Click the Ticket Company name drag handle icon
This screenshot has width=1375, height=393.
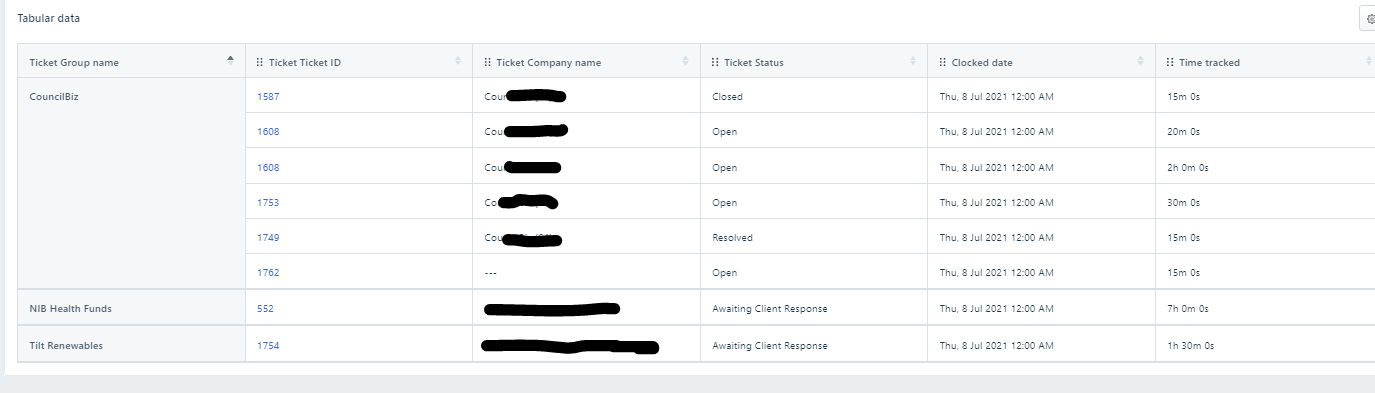488,62
